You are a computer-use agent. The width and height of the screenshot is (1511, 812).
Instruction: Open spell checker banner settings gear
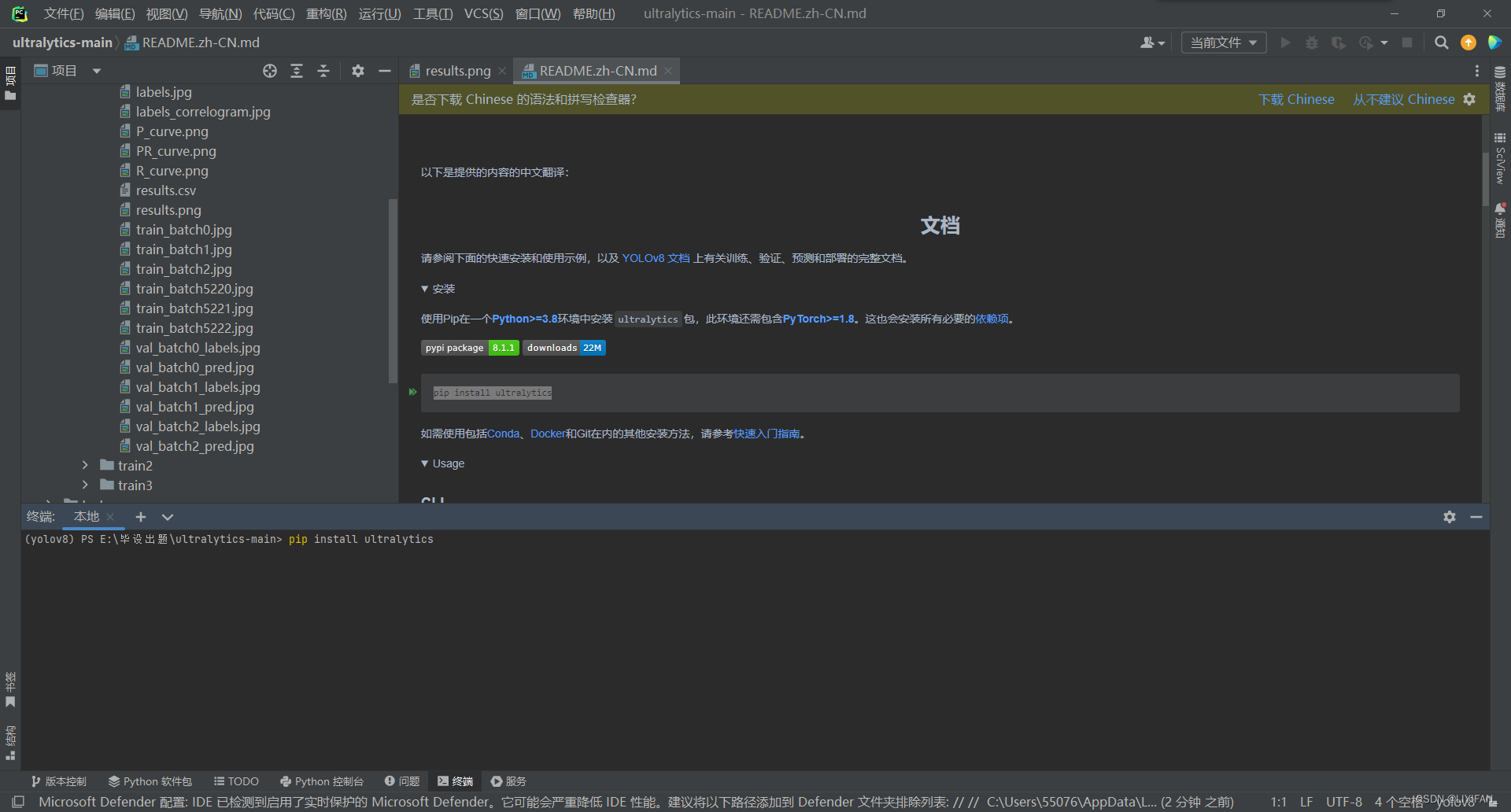coord(1469,99)
